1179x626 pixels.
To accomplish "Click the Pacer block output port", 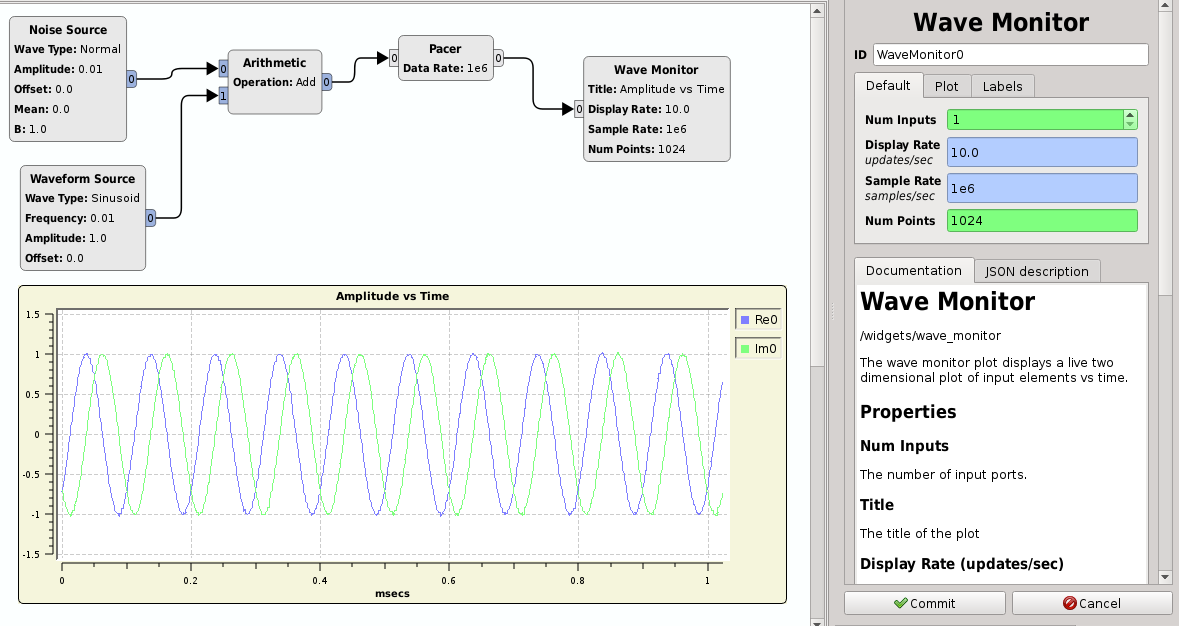I will pos(498,58).
